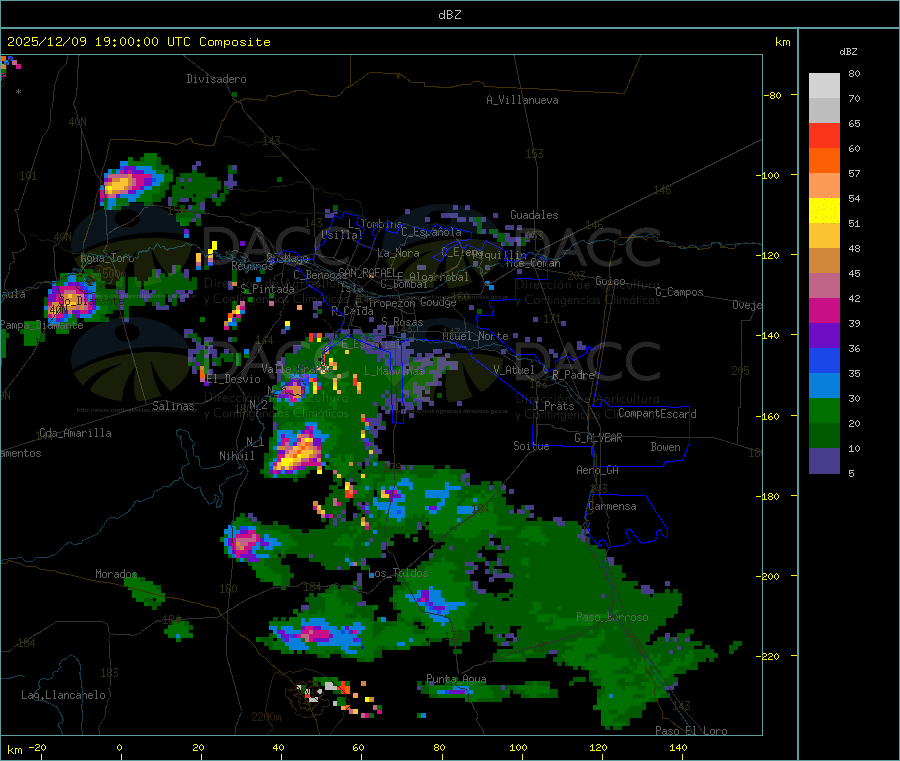Click the J_Prats label
The height and width of the screenshot is (761, 900).
pyautogui.click(x=553, y=406)
